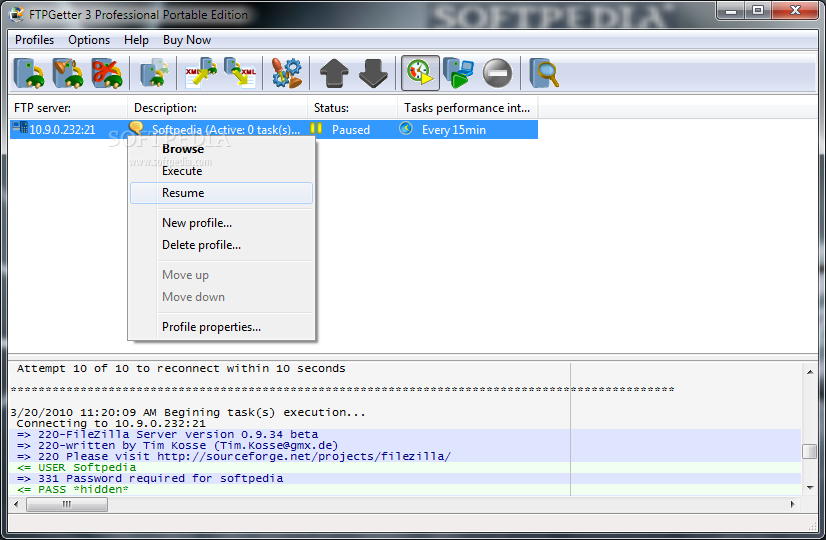Click log line 'Attempt 10 of 10 to reconnect'
Screen dimensions: 826x540
click(x=181, y=369)
